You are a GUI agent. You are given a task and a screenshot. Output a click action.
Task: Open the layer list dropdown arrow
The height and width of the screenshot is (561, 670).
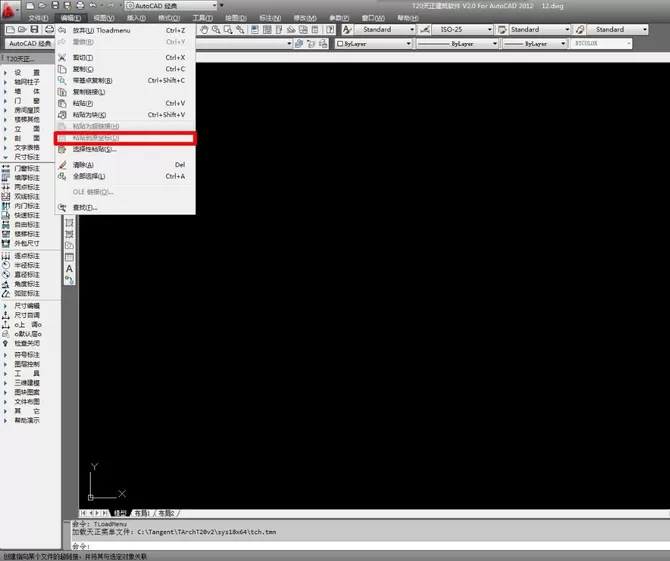(x=289, y=44)
